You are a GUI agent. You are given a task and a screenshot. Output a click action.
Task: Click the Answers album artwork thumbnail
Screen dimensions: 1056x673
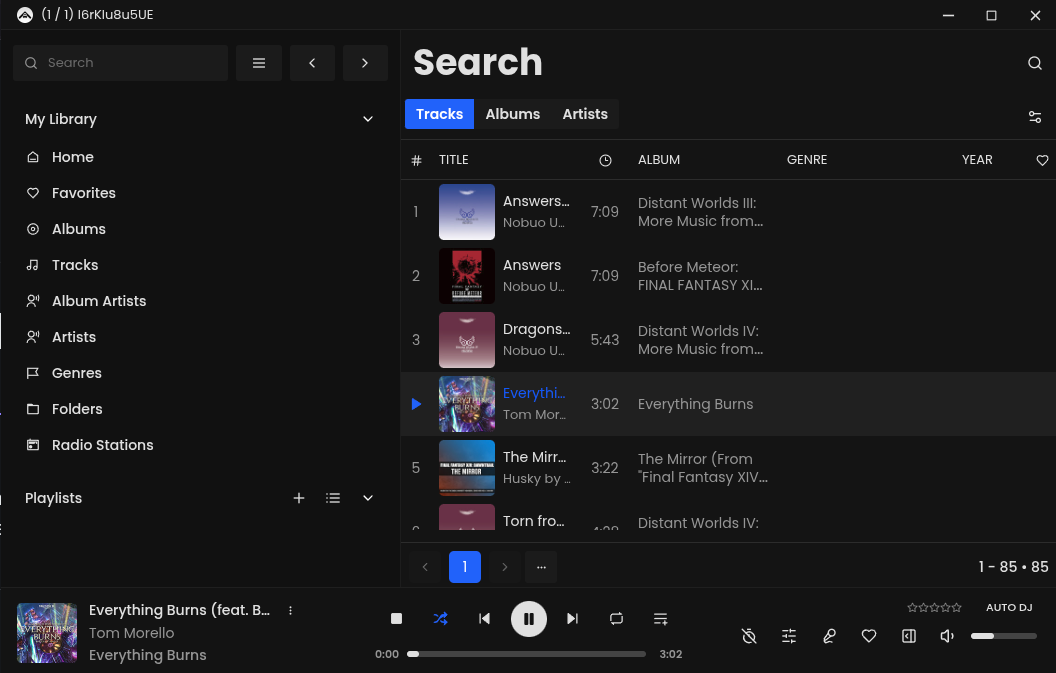467,275
